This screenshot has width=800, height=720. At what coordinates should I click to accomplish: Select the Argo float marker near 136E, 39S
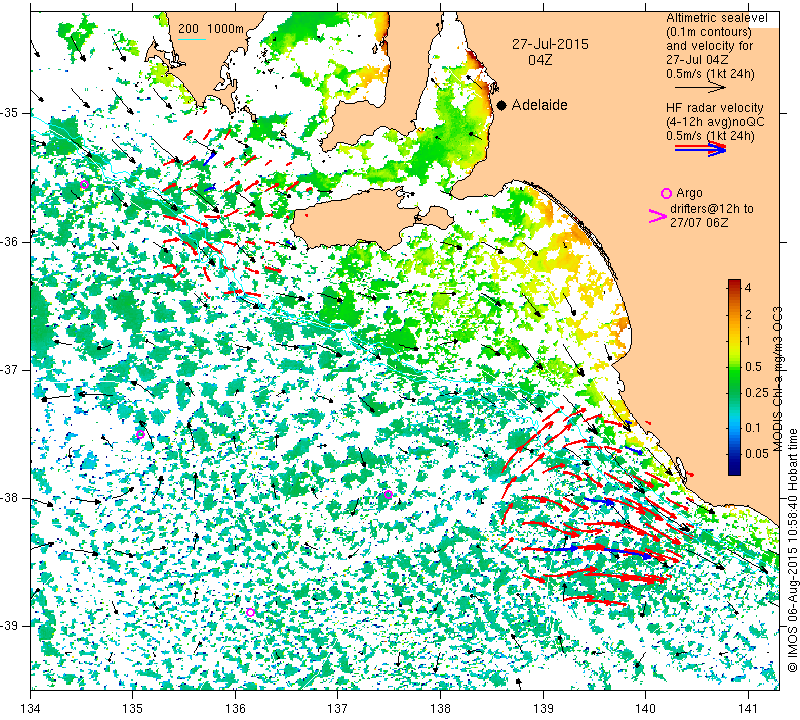point(250,612)
